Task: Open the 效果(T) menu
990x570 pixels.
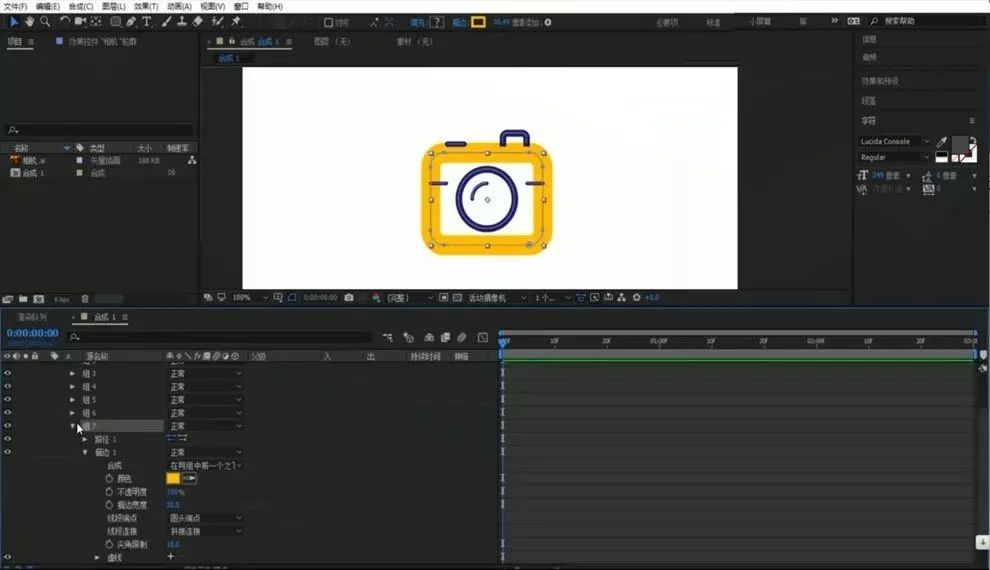Action: coord(146,6)
